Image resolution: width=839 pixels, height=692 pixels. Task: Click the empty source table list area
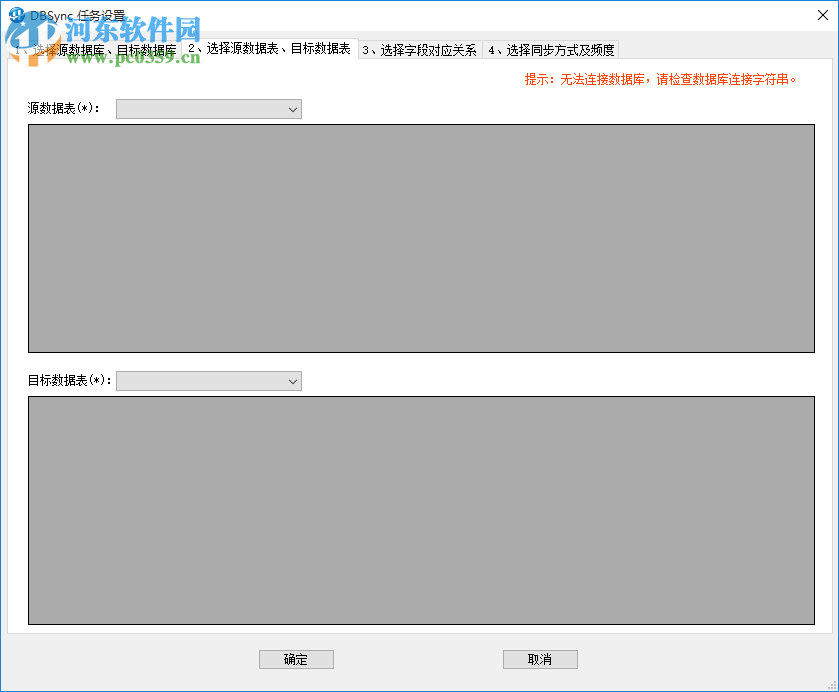tap(421, 238)
